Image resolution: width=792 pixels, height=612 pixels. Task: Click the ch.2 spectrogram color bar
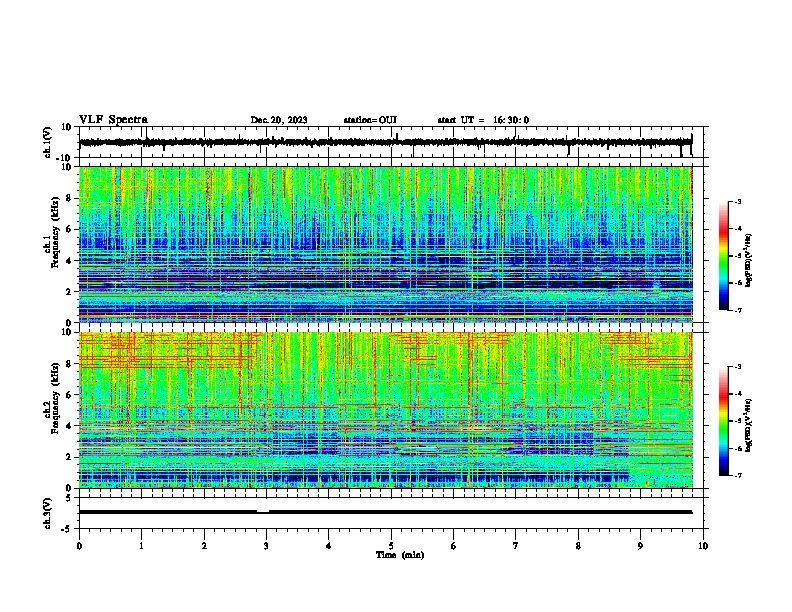[724, 421]
